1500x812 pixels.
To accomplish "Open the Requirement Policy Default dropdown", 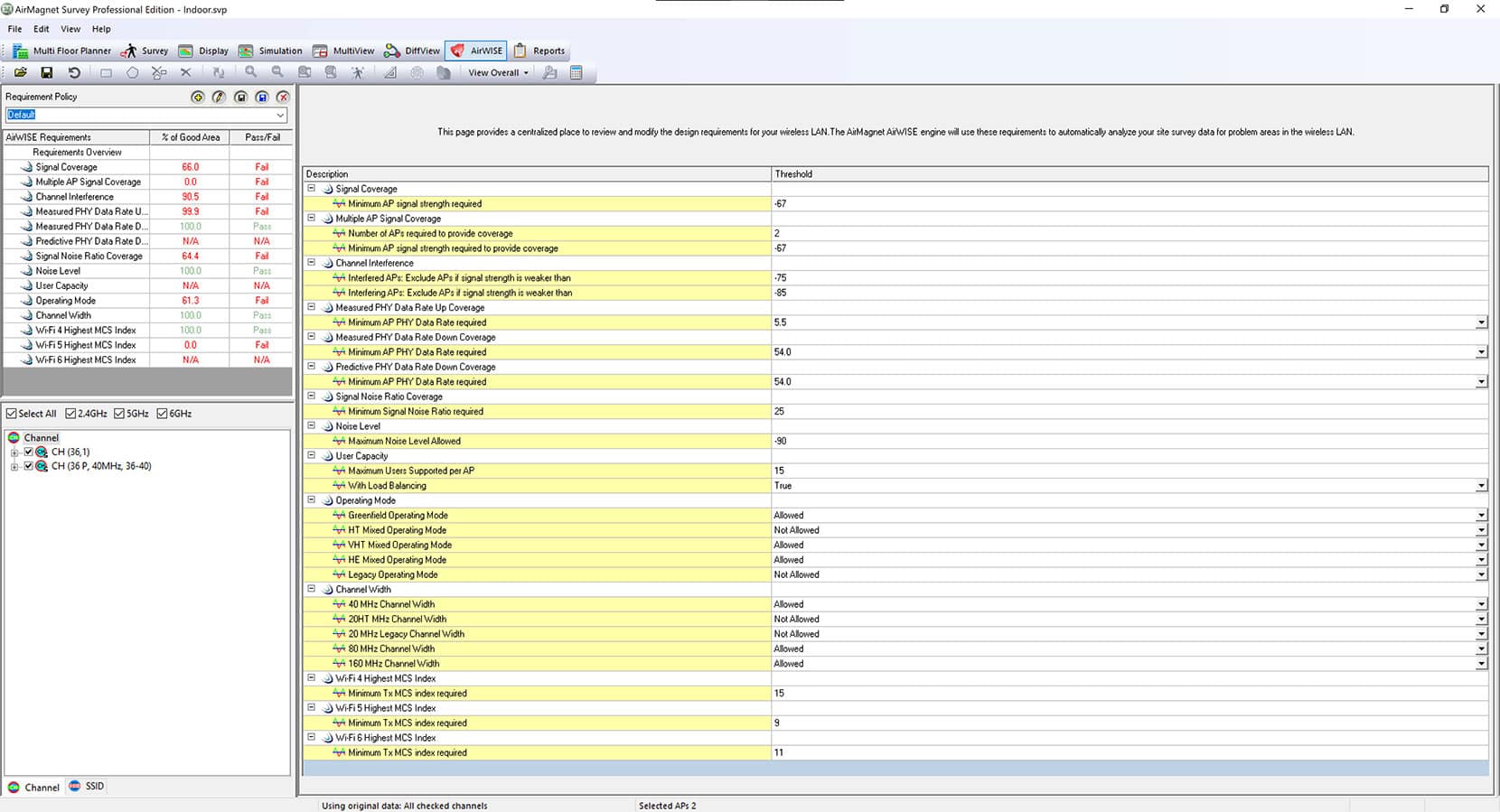I will (280, 115).
